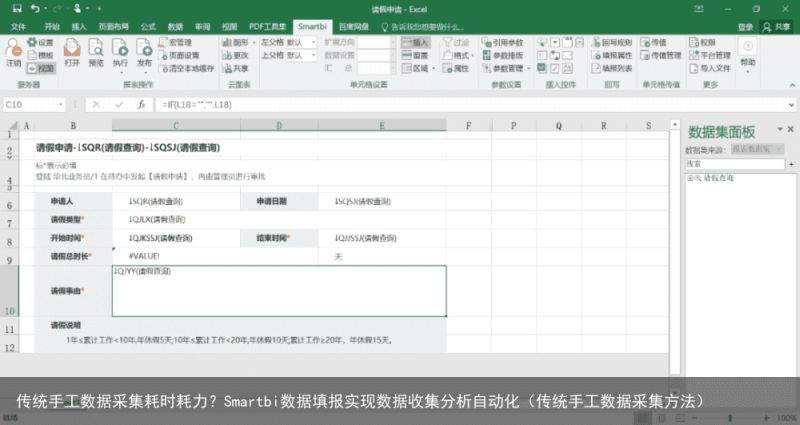The image size is (800, 425).
Task: Click the Save icon in quick access
Action: pyautogui.click(x=17, y=9)
